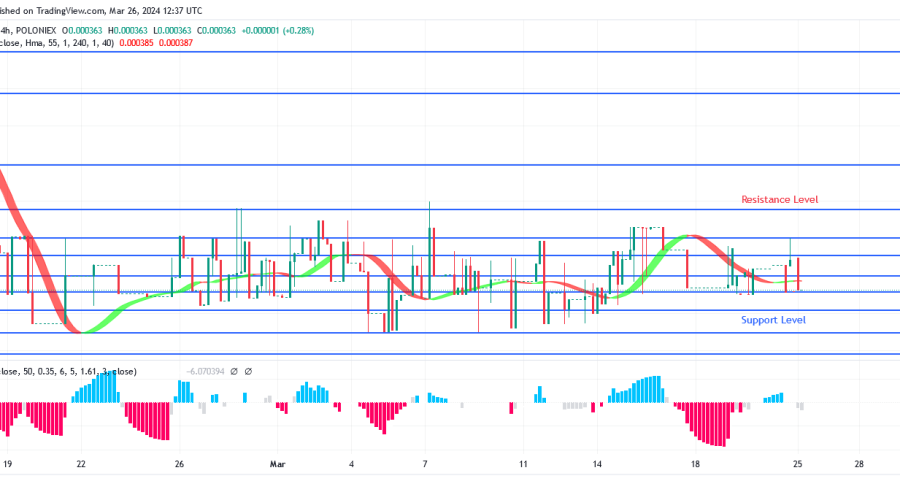The image size is (900, 500).
Task: Click the oscillator value -6.070394
Action: point(206,372)
